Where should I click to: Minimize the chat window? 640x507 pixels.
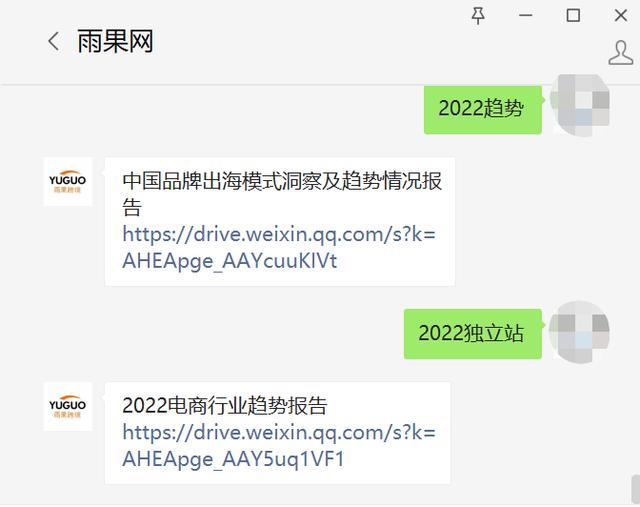525,16
